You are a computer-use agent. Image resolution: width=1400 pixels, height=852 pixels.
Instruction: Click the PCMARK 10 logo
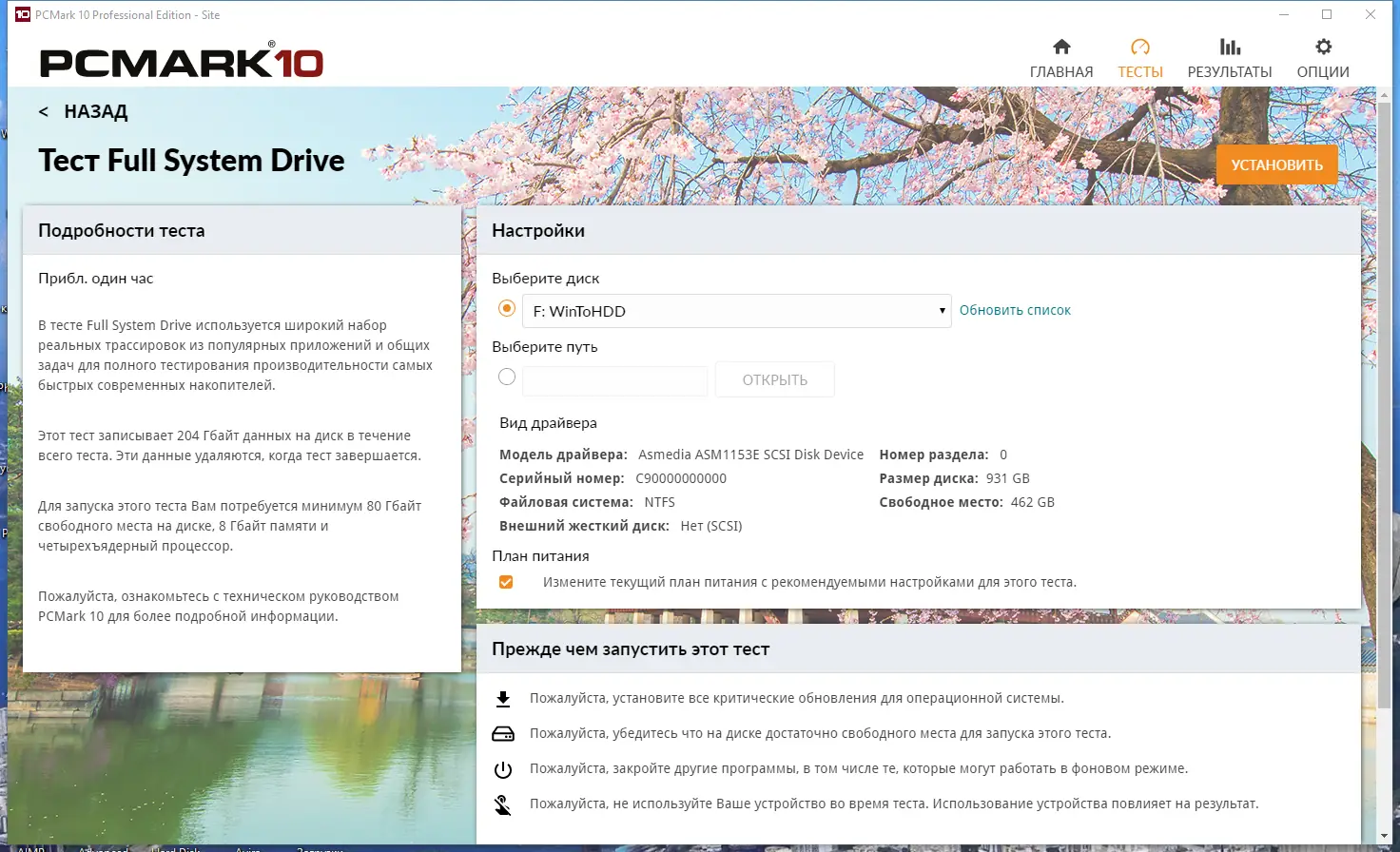click(182, 62)
